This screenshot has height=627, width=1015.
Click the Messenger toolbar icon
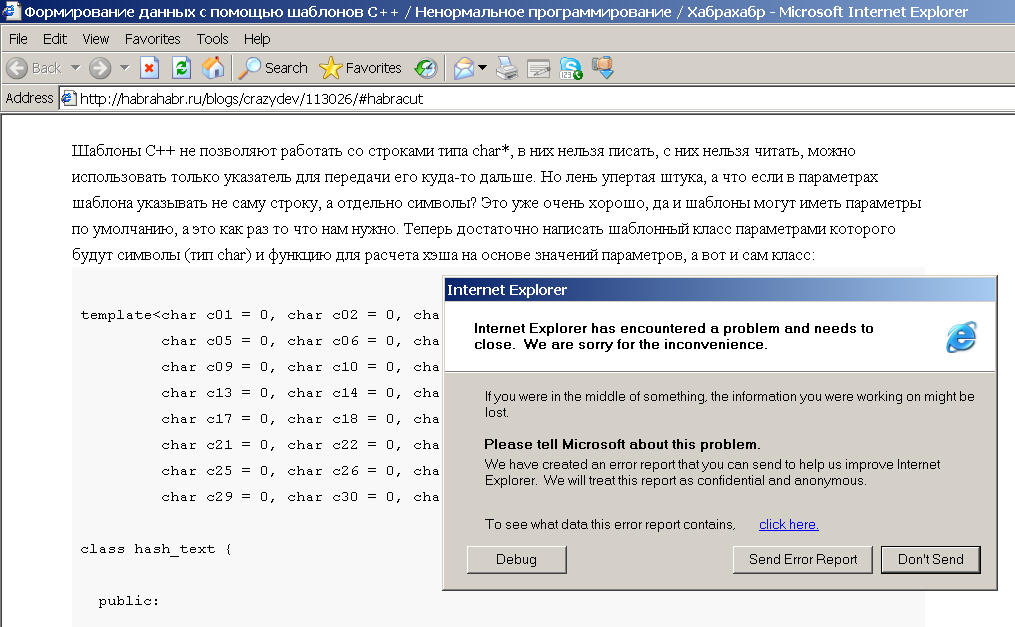pos(603,68)
